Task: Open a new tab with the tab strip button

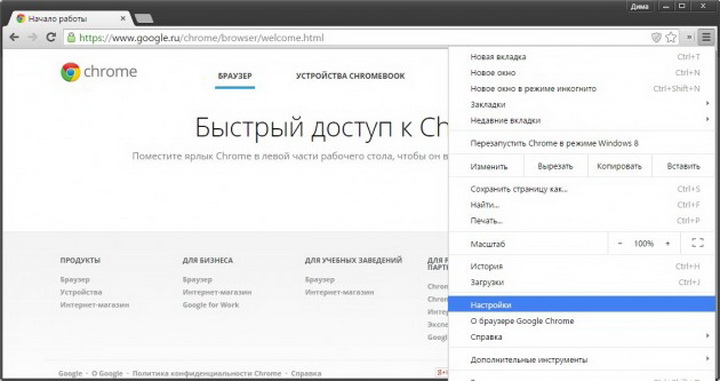Action: click(x=144, y=18)
